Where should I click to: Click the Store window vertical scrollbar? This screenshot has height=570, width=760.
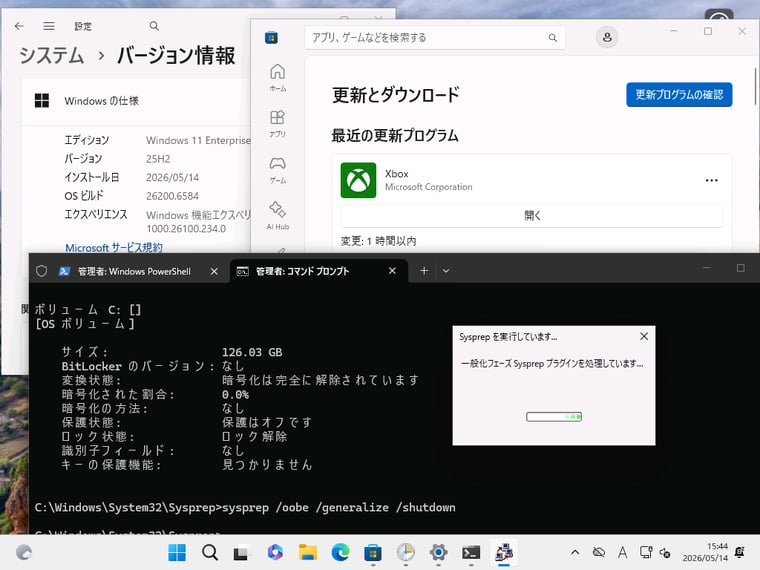[755, 86]
